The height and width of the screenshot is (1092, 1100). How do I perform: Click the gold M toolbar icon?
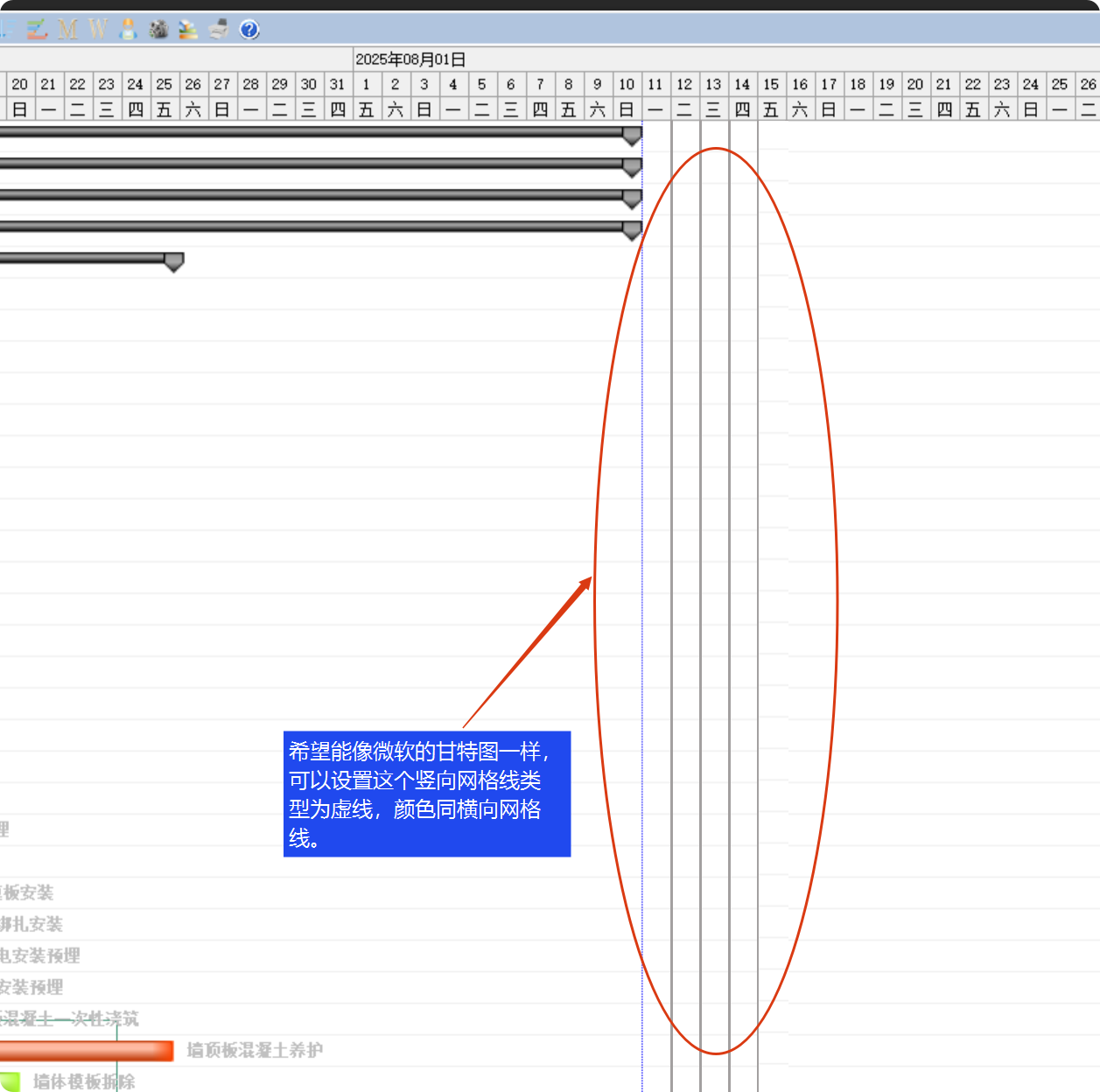click(x=67, y=30)
